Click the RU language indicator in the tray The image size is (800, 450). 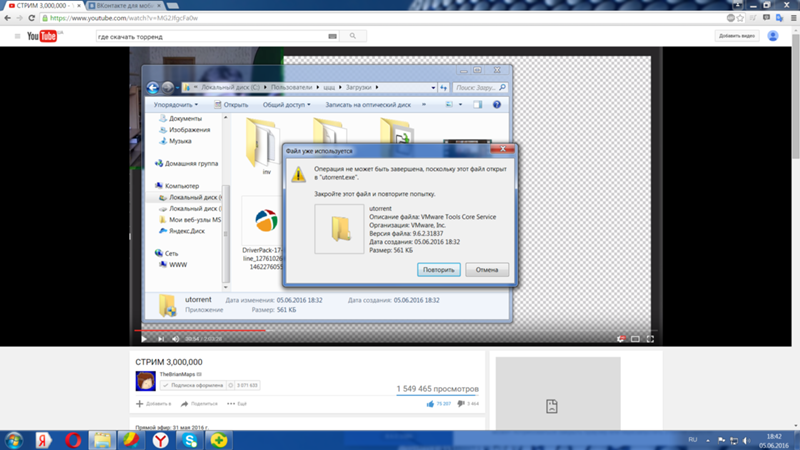click(x=692, y=440)
